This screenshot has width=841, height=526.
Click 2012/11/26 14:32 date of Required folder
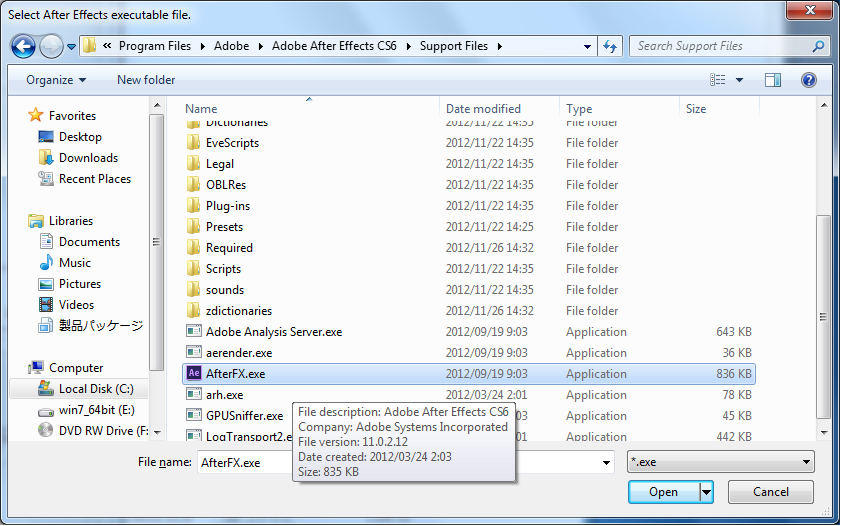(x=489, y=248)
